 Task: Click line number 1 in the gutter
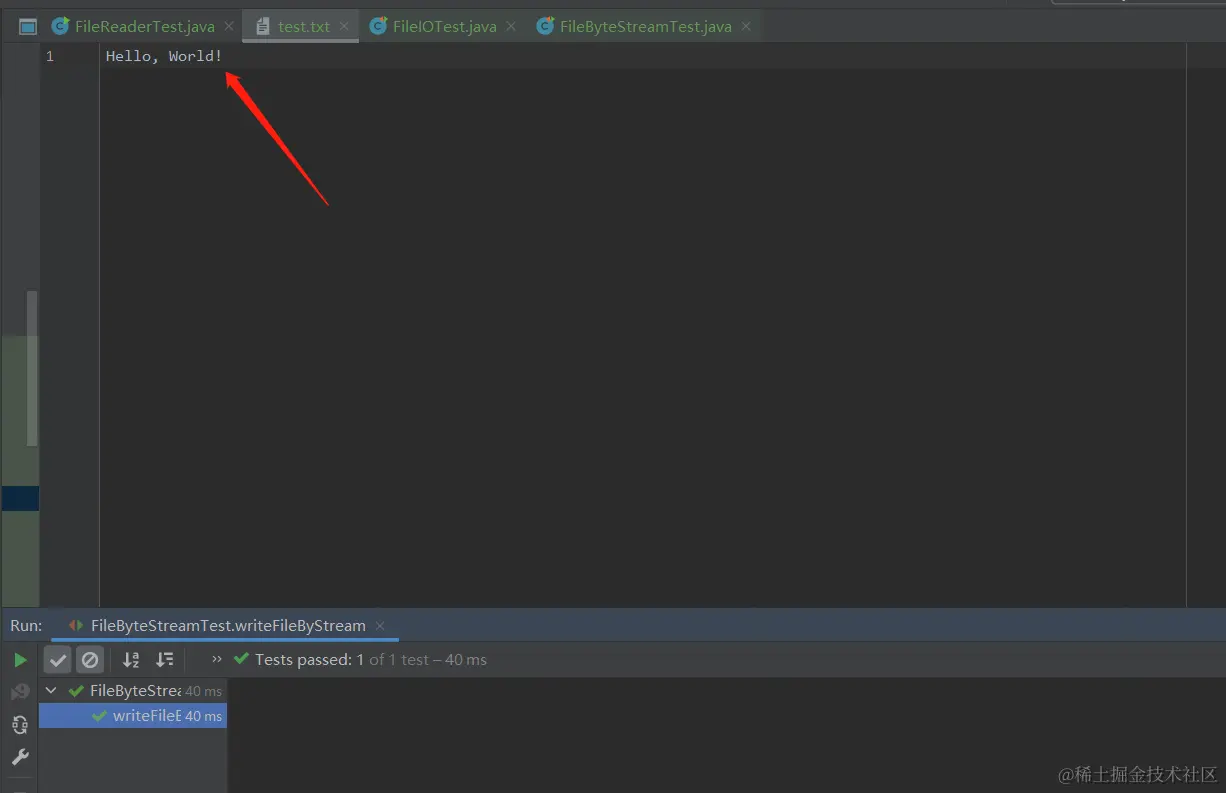[50, 56]
